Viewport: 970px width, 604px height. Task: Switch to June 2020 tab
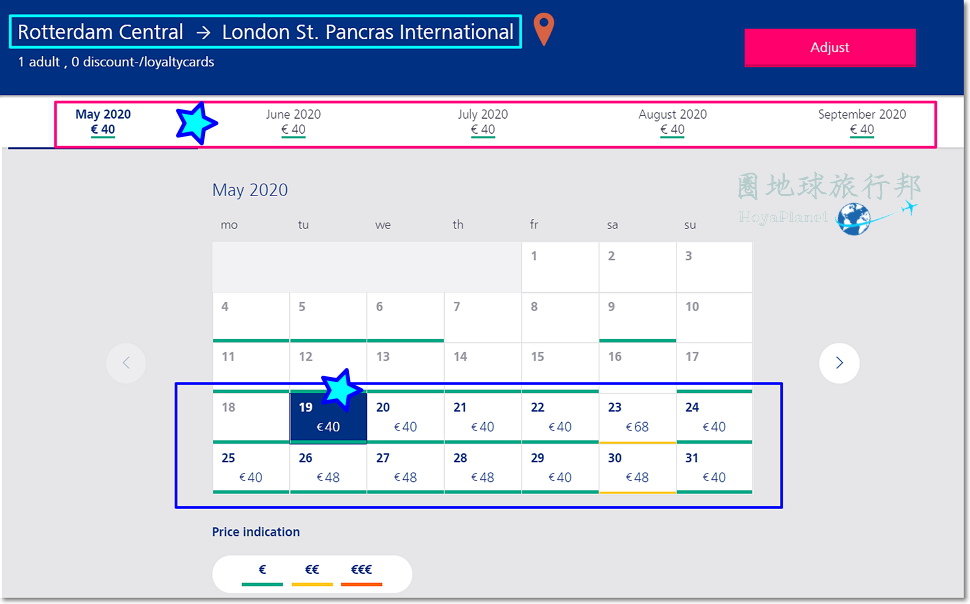[x=293, y=122]
